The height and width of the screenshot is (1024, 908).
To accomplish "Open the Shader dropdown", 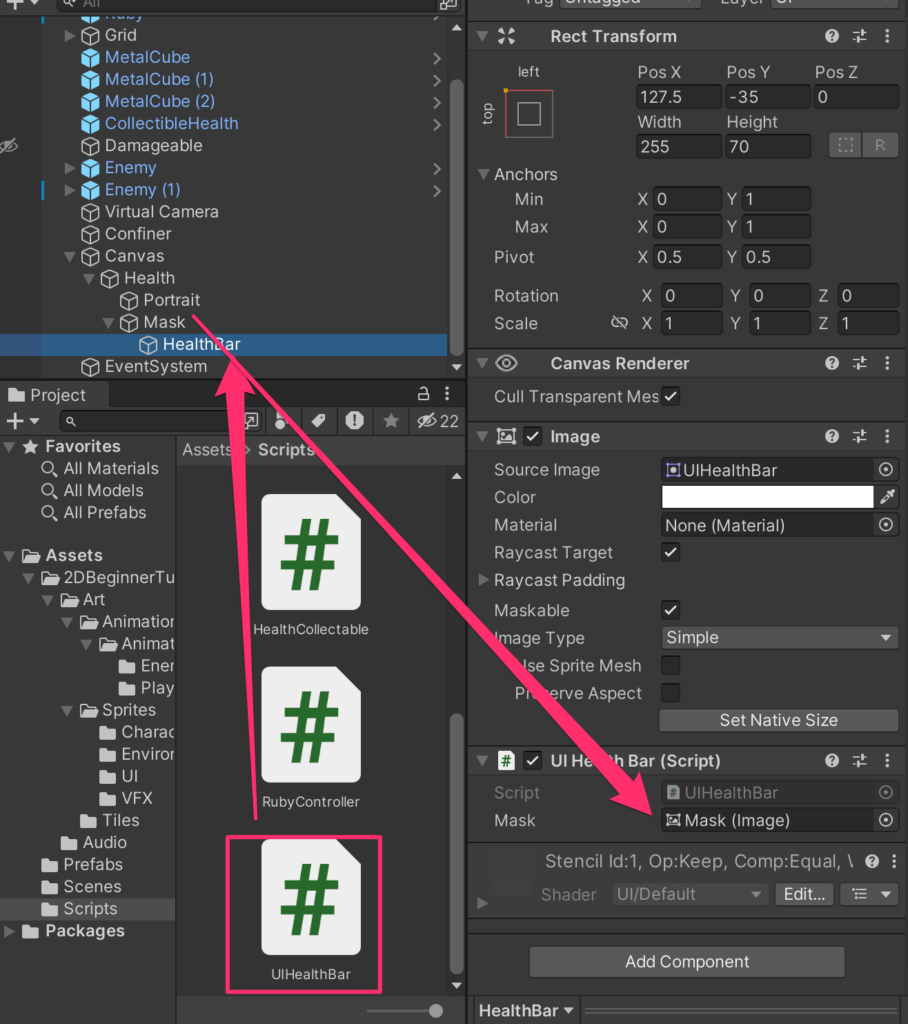I will tap(690, 894).
